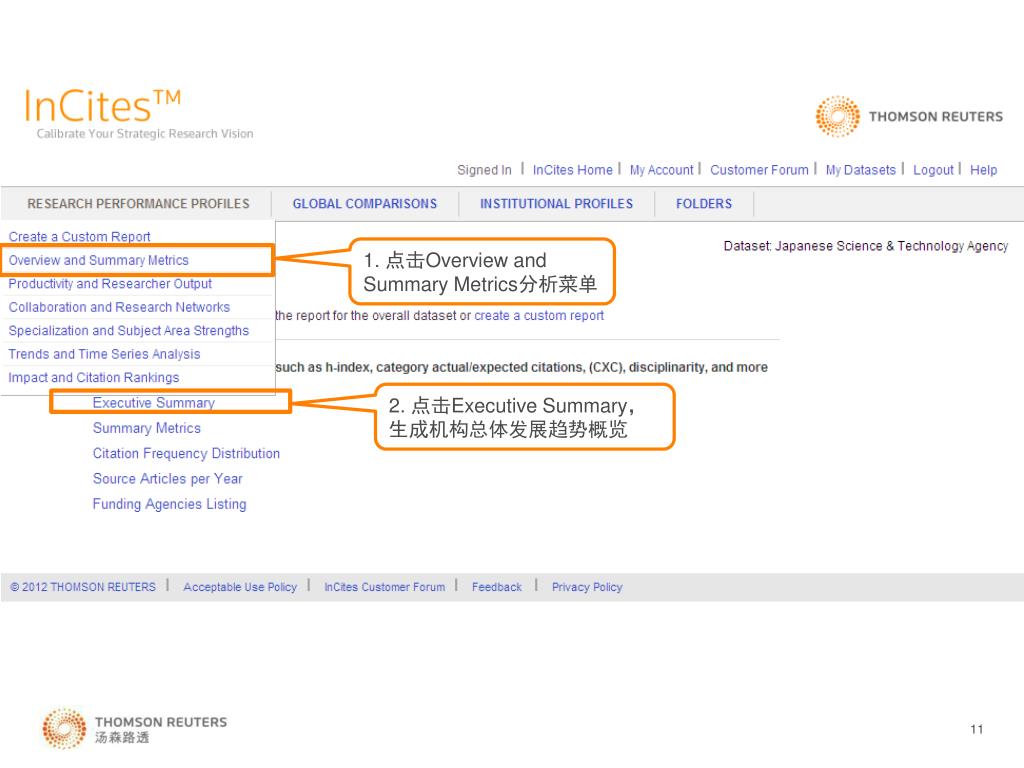Visit the Customer Forum link in header

[x=760, y=170]
